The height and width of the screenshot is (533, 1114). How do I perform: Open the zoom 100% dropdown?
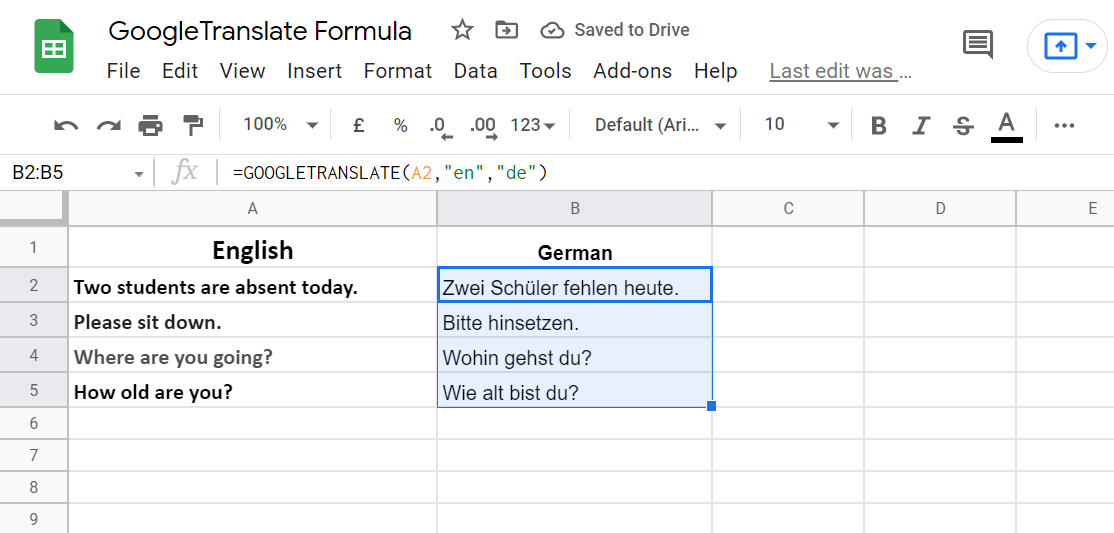pos(281,125)
